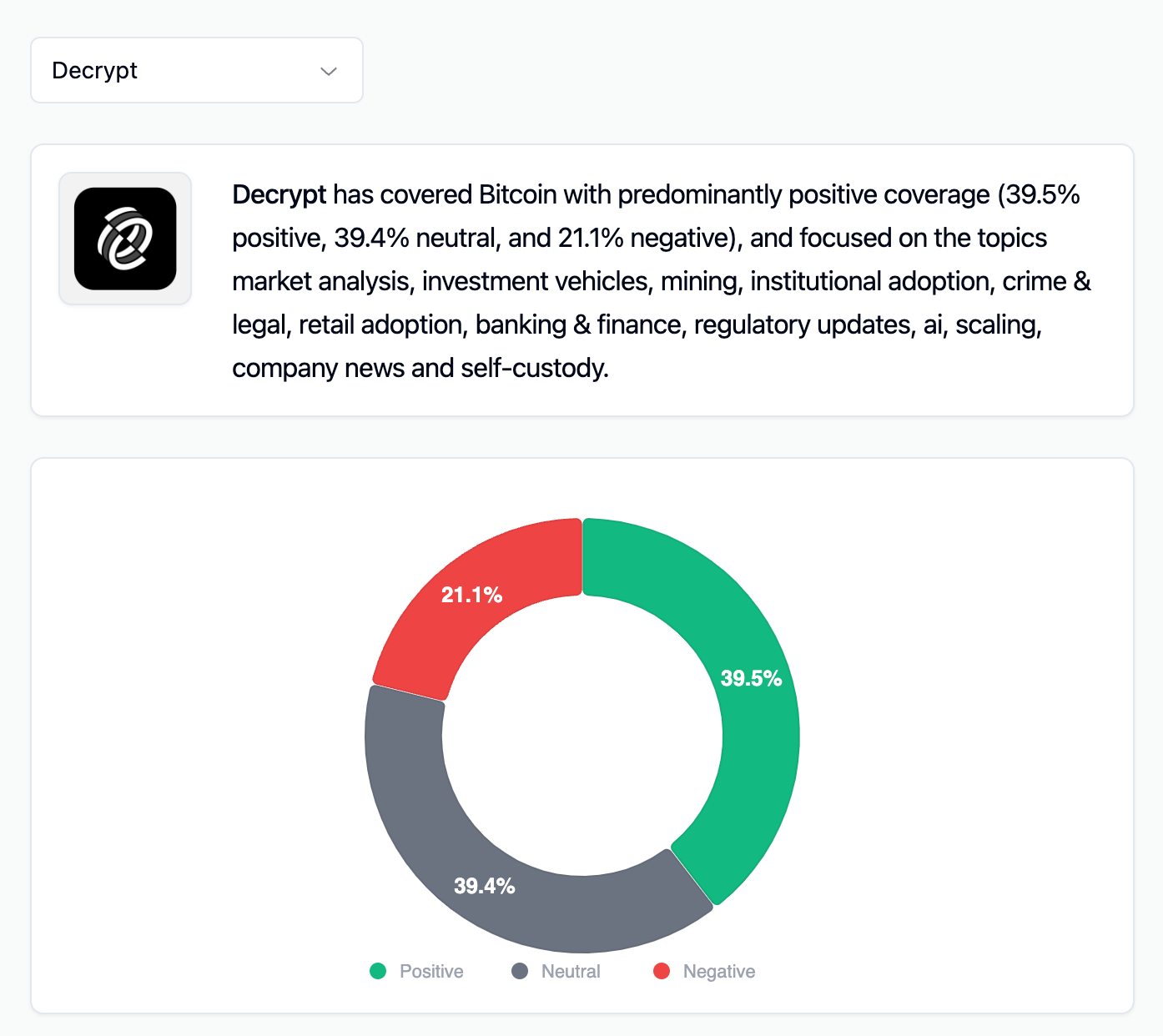Open the Decrypt source selector dropdown
This screenshot has height=1036, width=1163.
coord(196,70)
